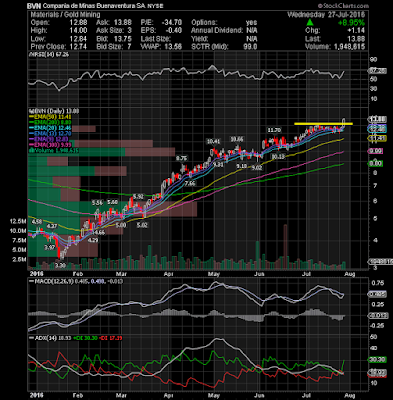The image size is (393, 400).
Task: Select the High price 14.00
Action: click(x=79, y=30)
